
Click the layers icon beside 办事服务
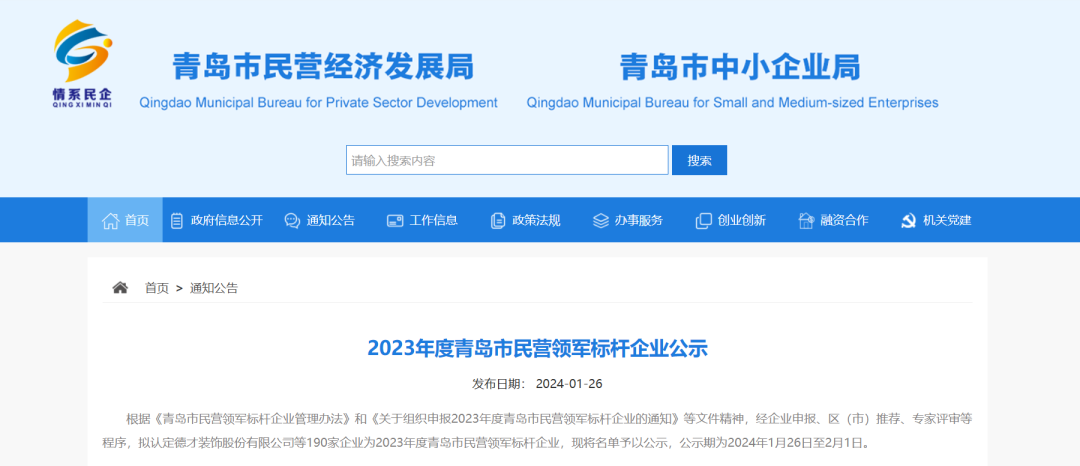[x=600, y=220]
